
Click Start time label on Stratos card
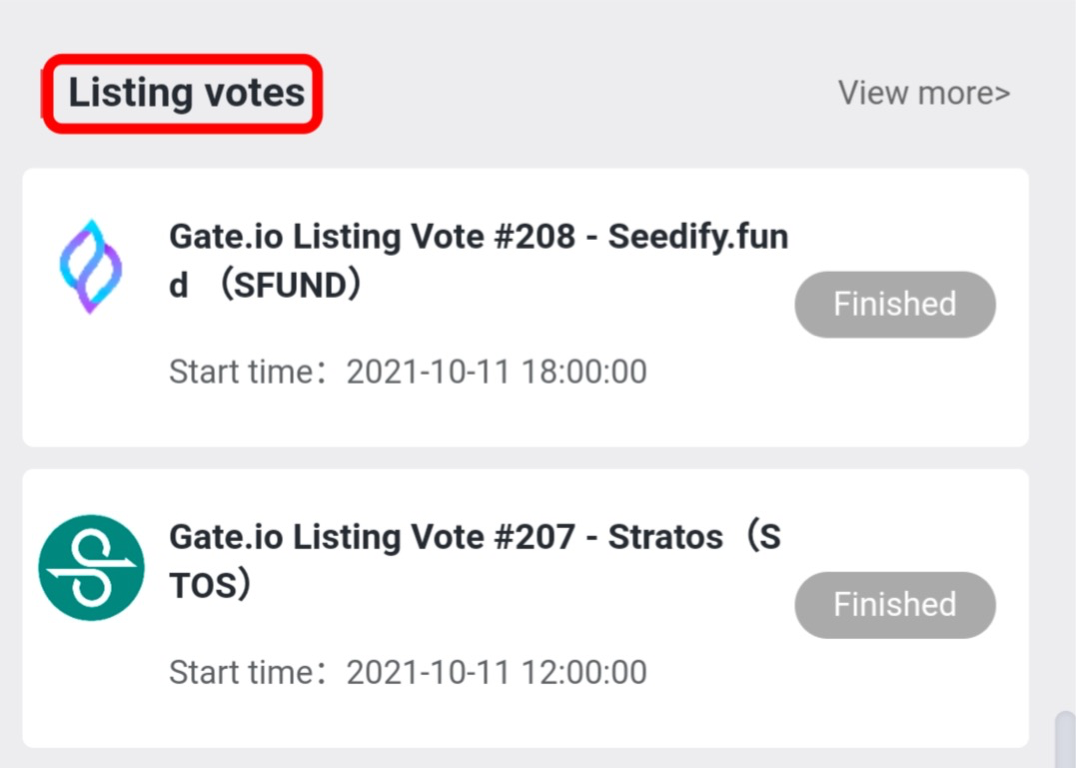pyautogui.click(x=242, y=672)
